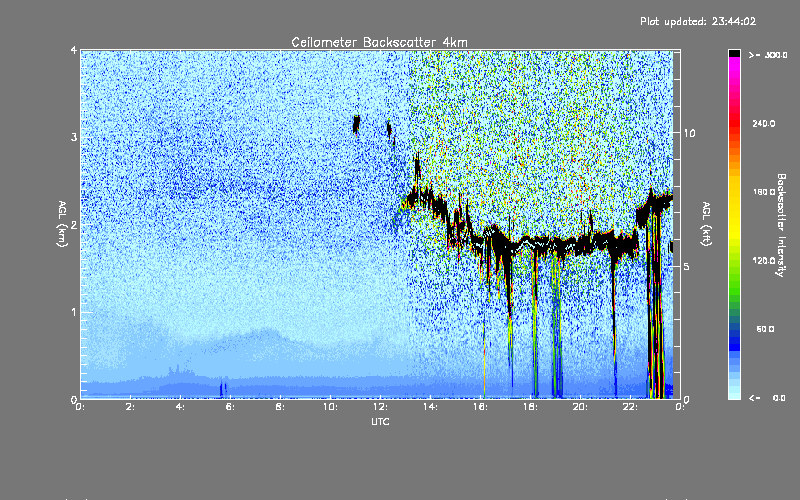Click the '14:' hour label on the time axis
This screenshot has height=500, width=800.
(x=430, y=407)
